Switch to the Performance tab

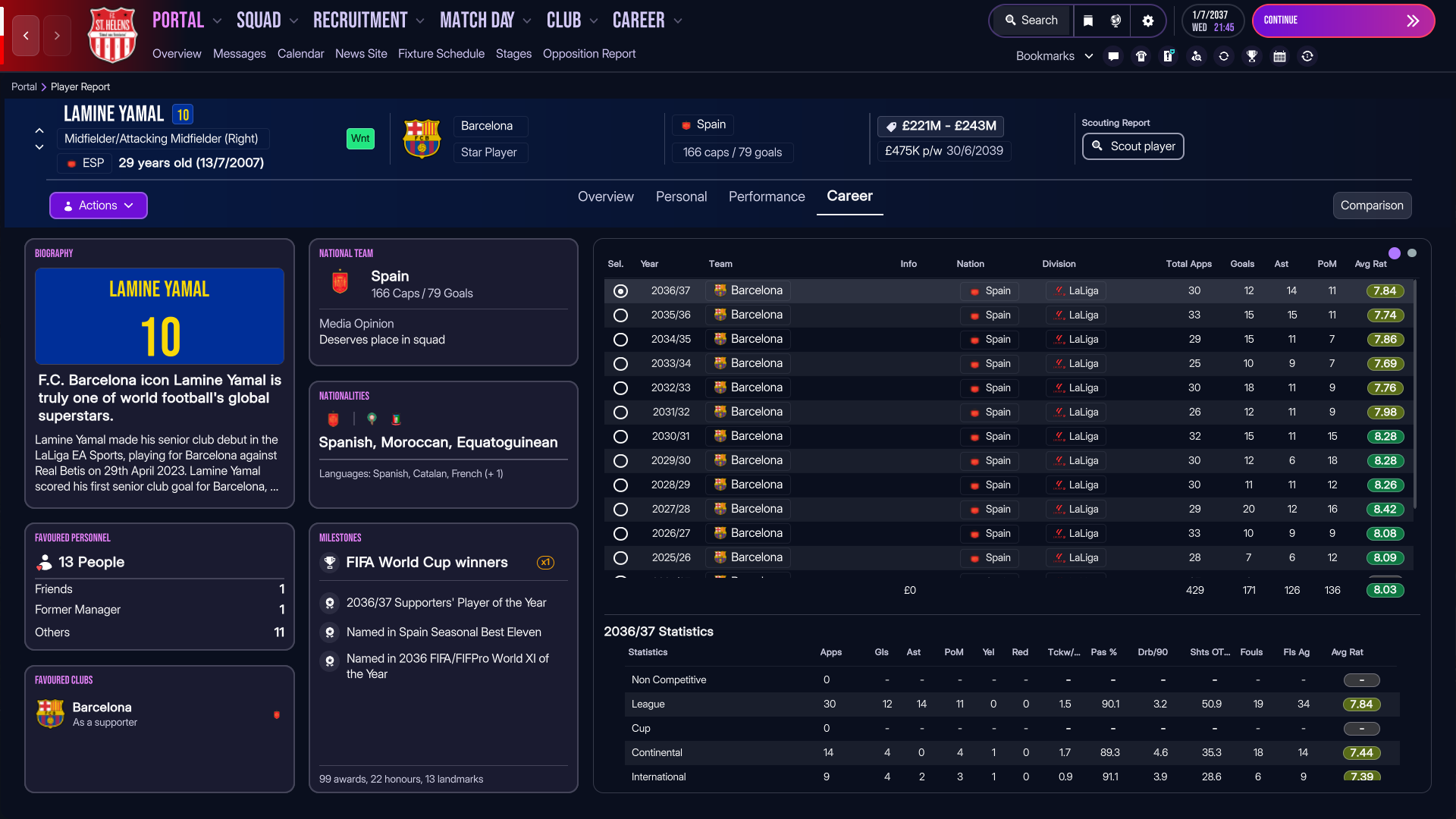coord(766,196)
